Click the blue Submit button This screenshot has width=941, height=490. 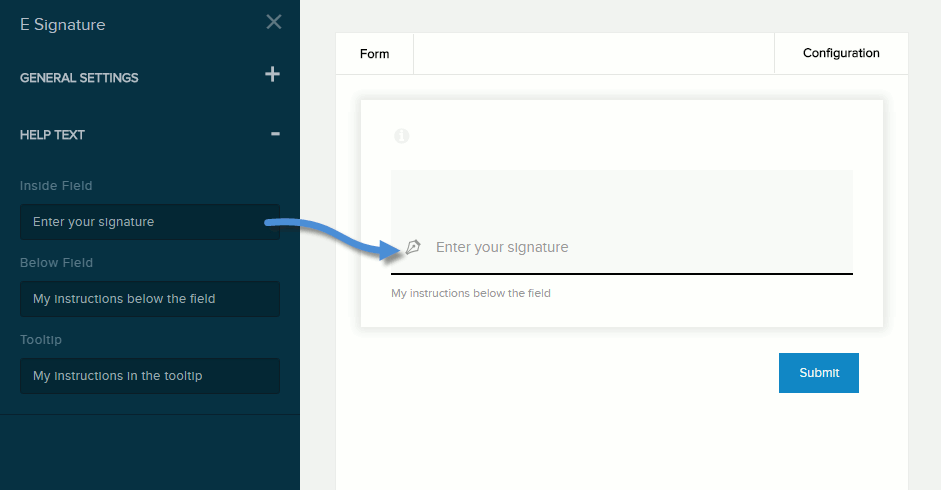[x=819, y=373]
